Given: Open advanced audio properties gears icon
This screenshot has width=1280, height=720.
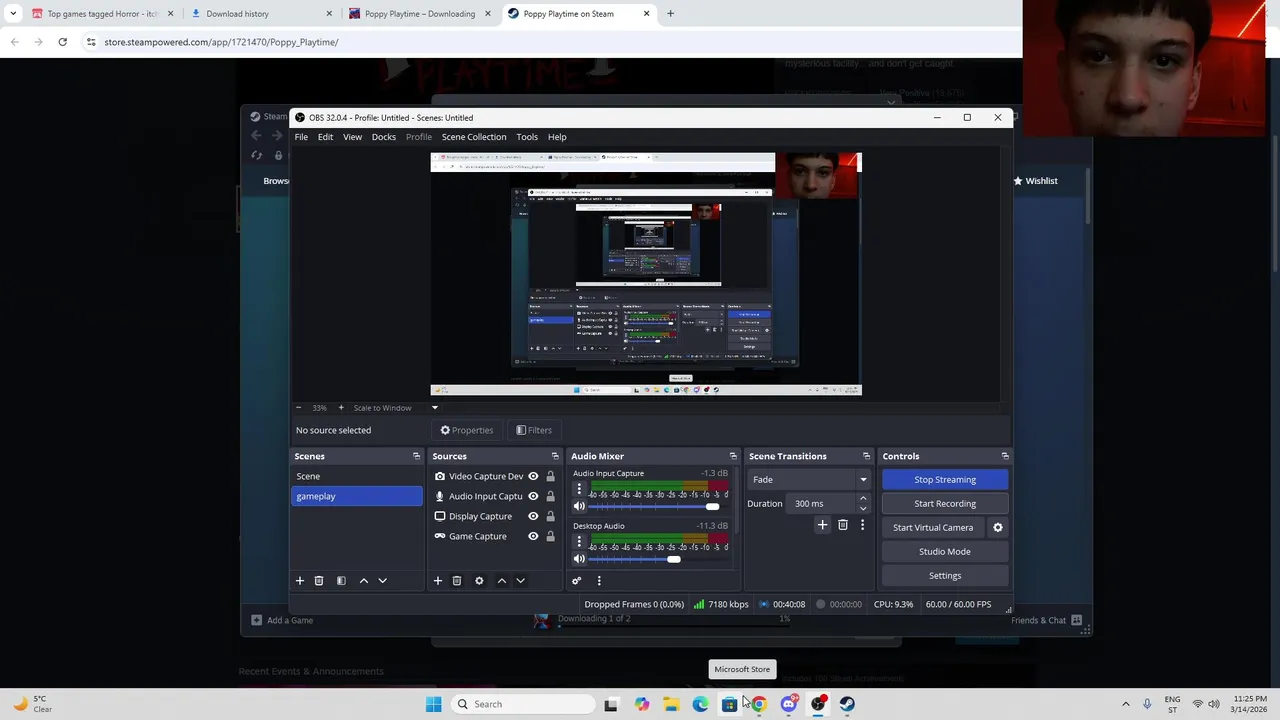Looking at the screenshot, I should pos(576,581).
